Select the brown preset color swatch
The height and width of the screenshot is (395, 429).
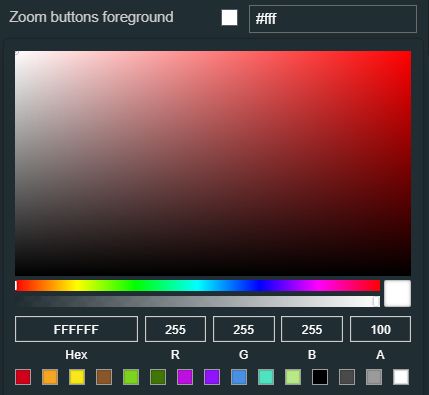point(104,377)
